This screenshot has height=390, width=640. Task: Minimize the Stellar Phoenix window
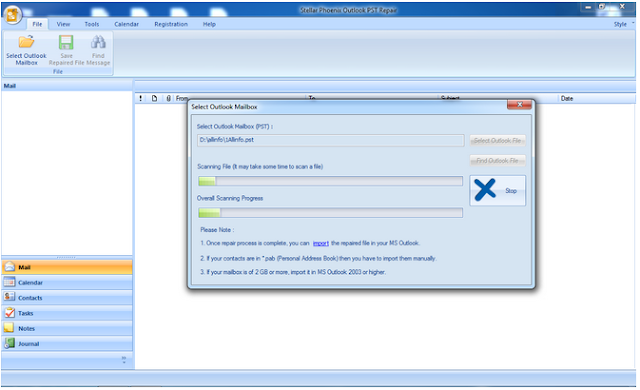[x=588, y=7]
